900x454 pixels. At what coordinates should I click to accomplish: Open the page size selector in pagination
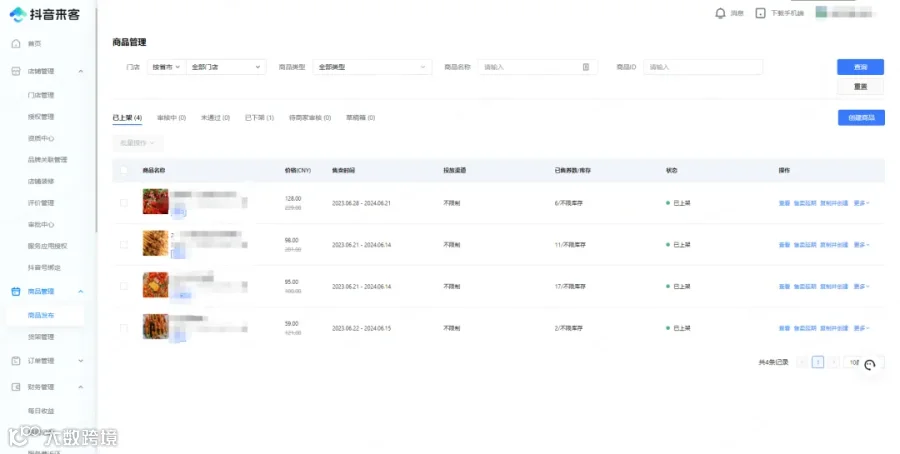point(864,362)
